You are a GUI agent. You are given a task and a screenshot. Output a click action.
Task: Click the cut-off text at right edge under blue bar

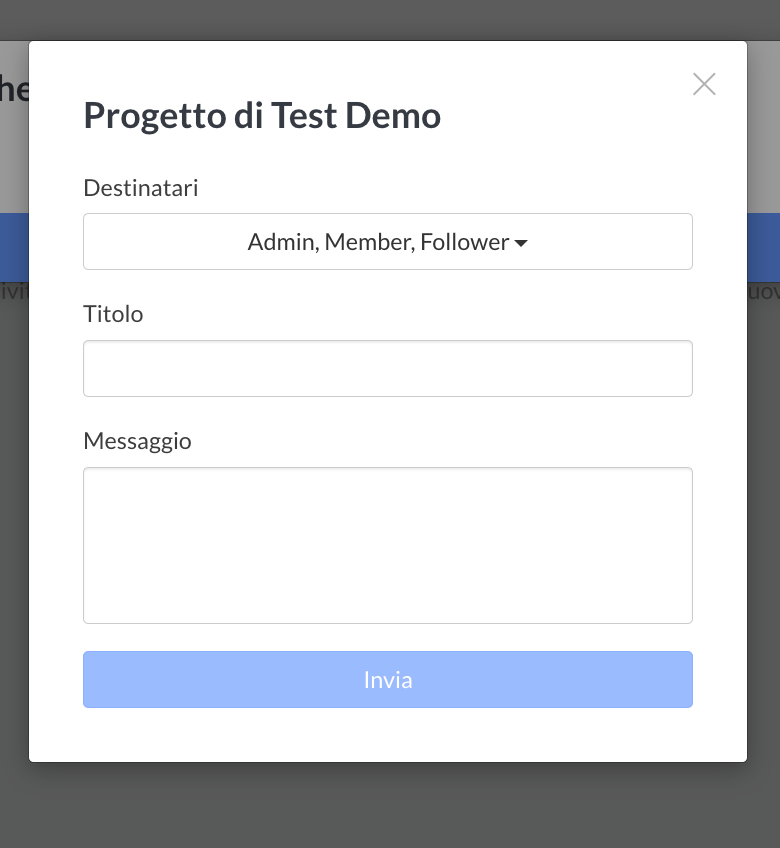click(x=764, y=292)
